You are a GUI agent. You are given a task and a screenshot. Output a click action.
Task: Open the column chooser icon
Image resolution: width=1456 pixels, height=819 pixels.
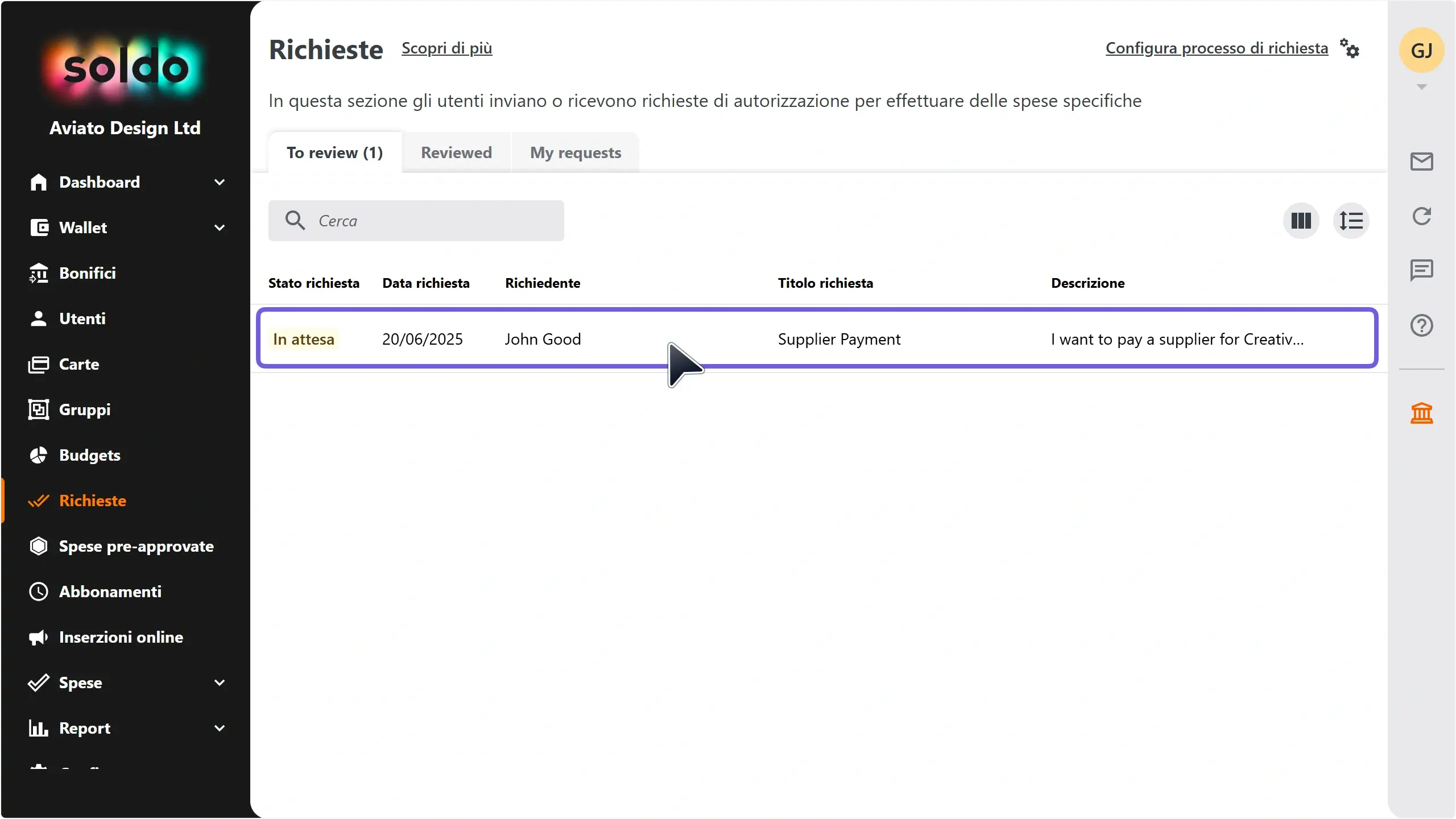click(1301, 221)
